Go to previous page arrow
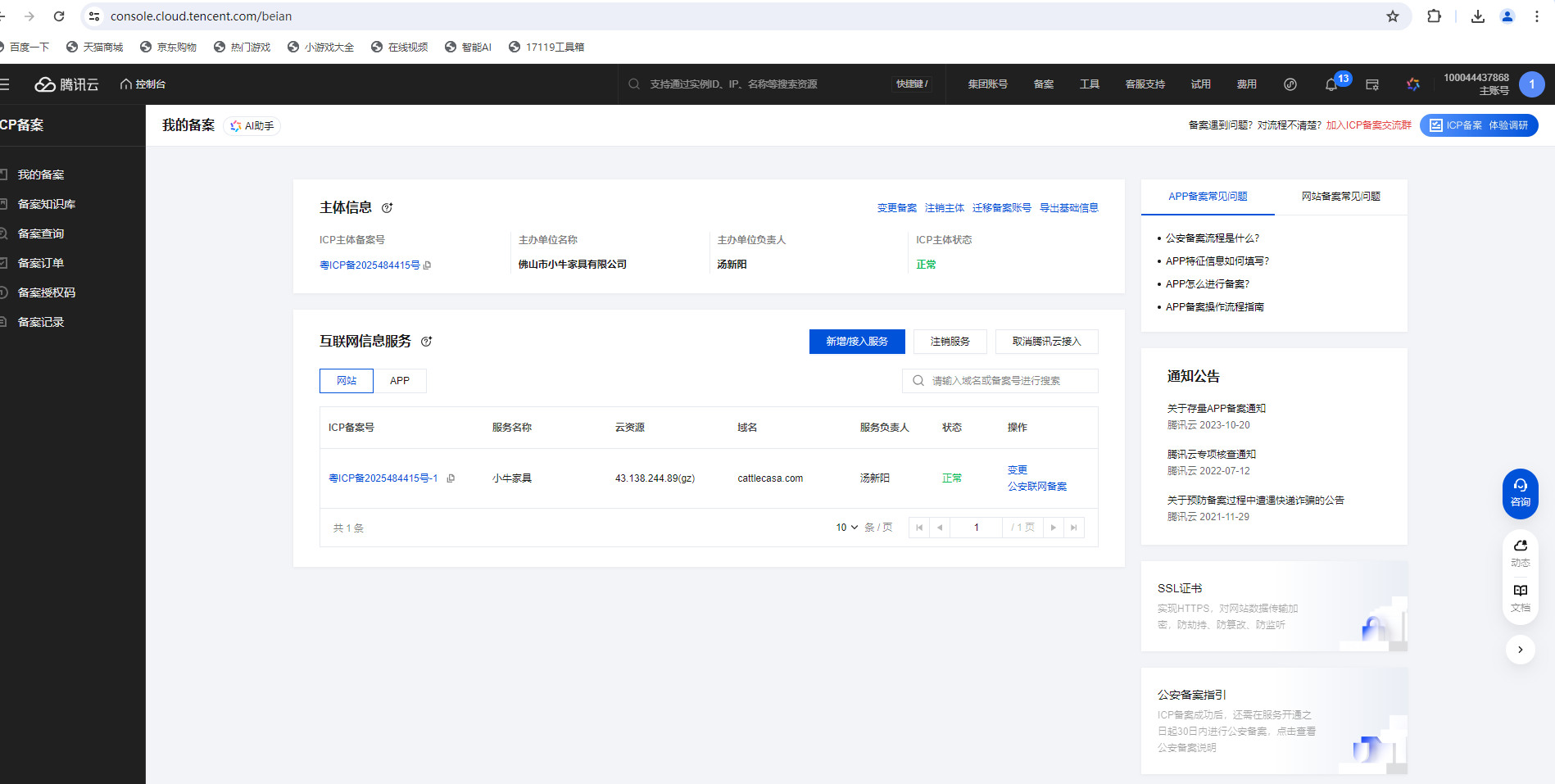The width and height of the screenshot is (1555, 784). tap(940, 528)
